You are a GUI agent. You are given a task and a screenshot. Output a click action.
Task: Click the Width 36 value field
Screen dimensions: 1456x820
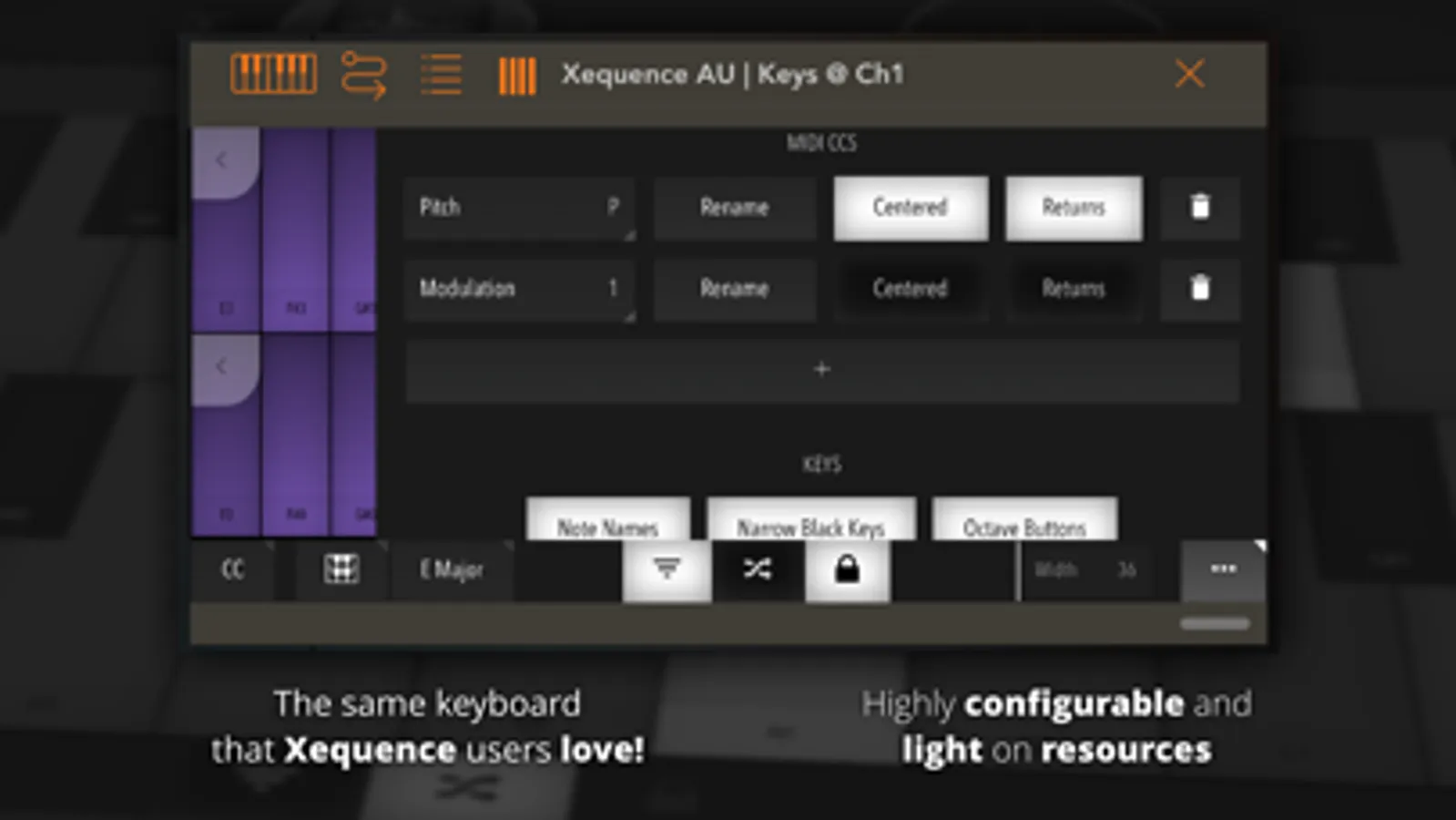pyautogui.click(x=1086, y=570)
